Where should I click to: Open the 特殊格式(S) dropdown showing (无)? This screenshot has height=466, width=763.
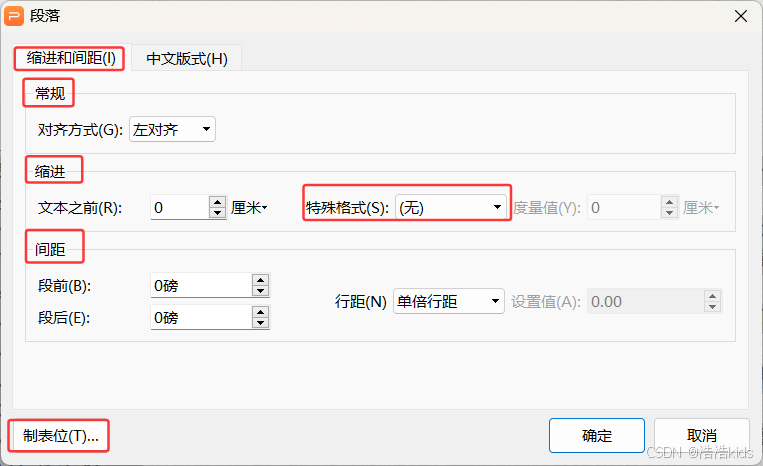click(451, 208)
